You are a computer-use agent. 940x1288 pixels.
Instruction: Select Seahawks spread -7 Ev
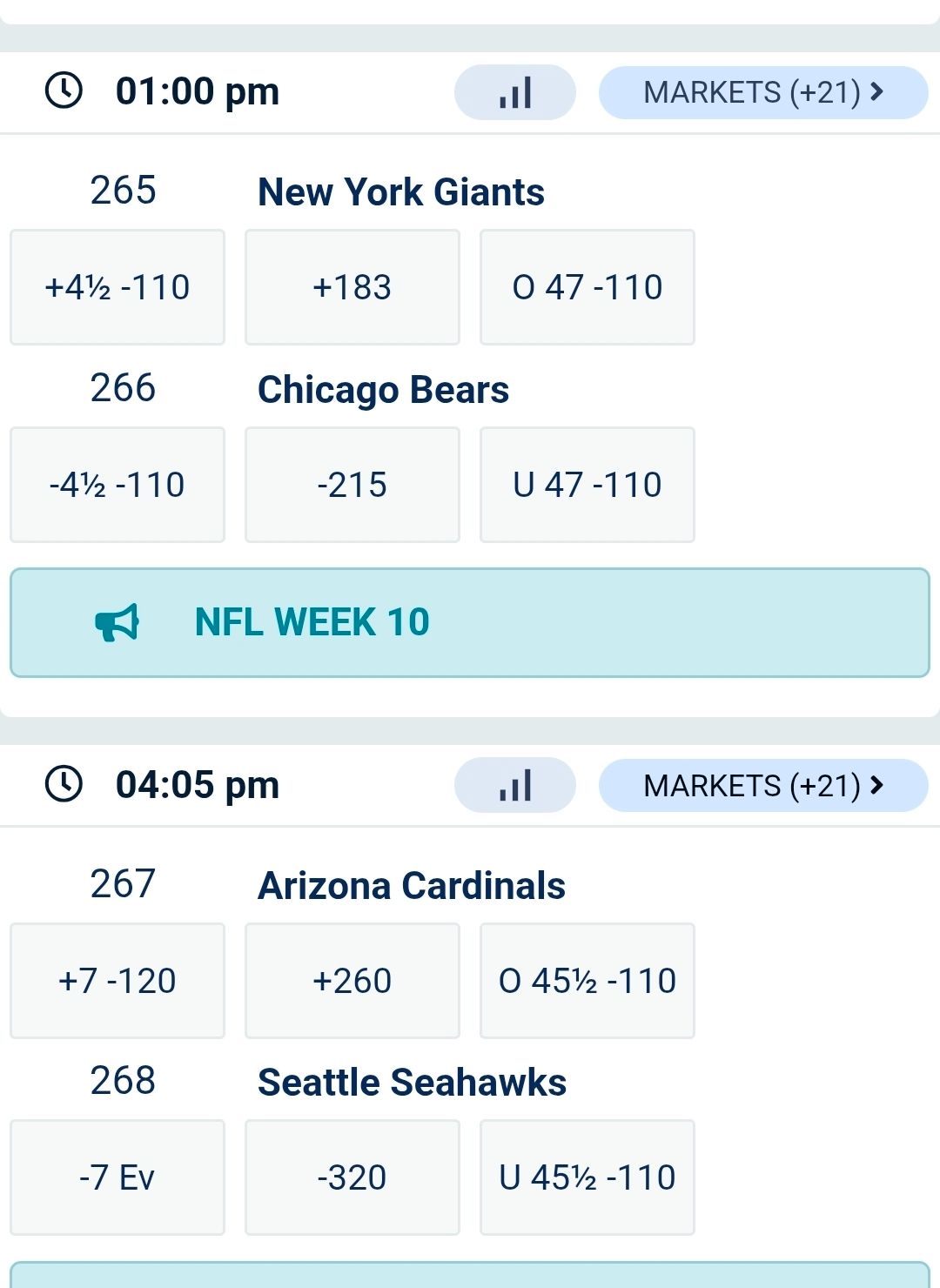(x=117, y=1177)
